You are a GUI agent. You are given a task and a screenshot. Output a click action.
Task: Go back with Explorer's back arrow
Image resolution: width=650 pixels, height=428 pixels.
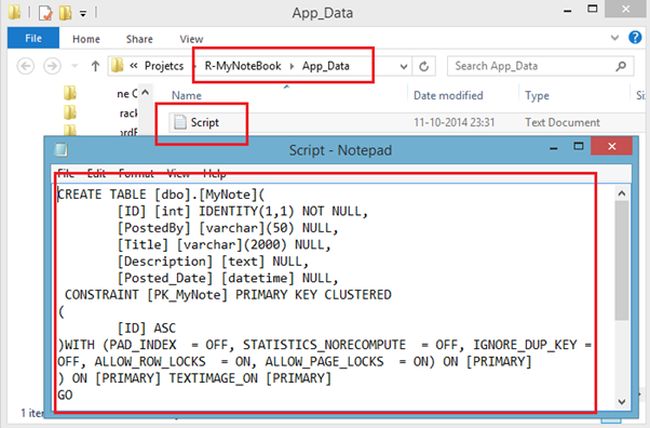tap(25, 66)
